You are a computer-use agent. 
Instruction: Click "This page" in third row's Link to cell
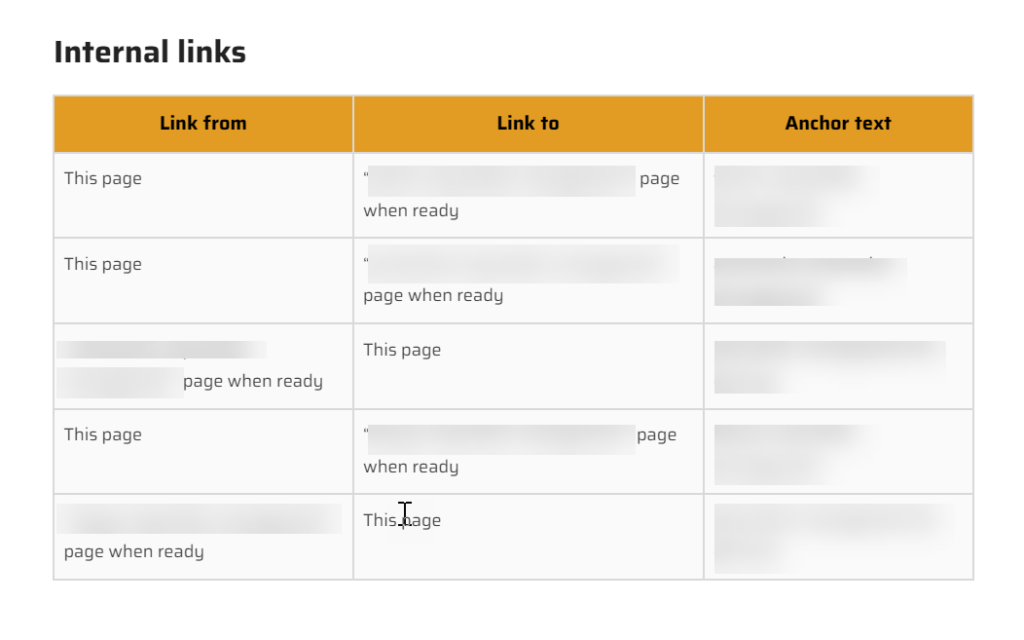[x=402, y=350]
